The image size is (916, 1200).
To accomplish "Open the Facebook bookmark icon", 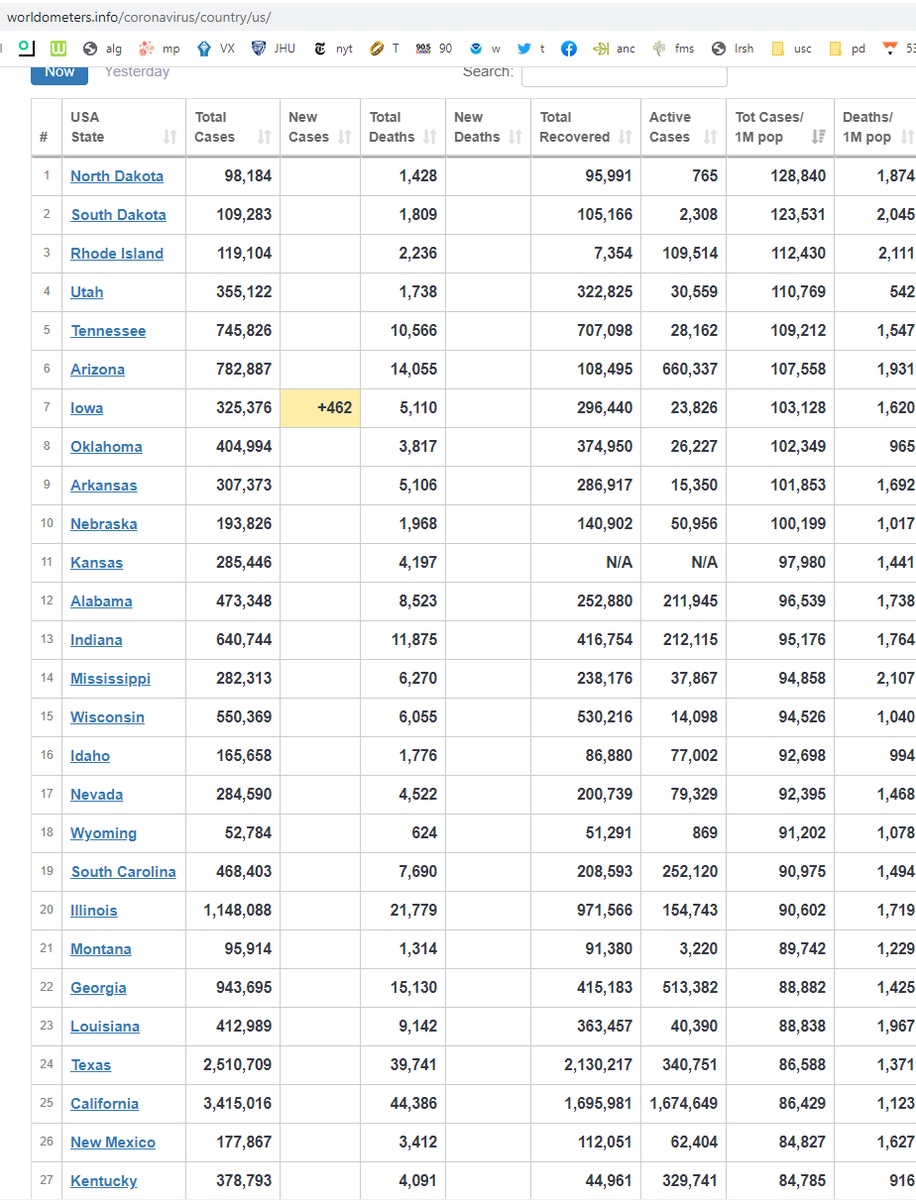I will click(x=569, y=48).
